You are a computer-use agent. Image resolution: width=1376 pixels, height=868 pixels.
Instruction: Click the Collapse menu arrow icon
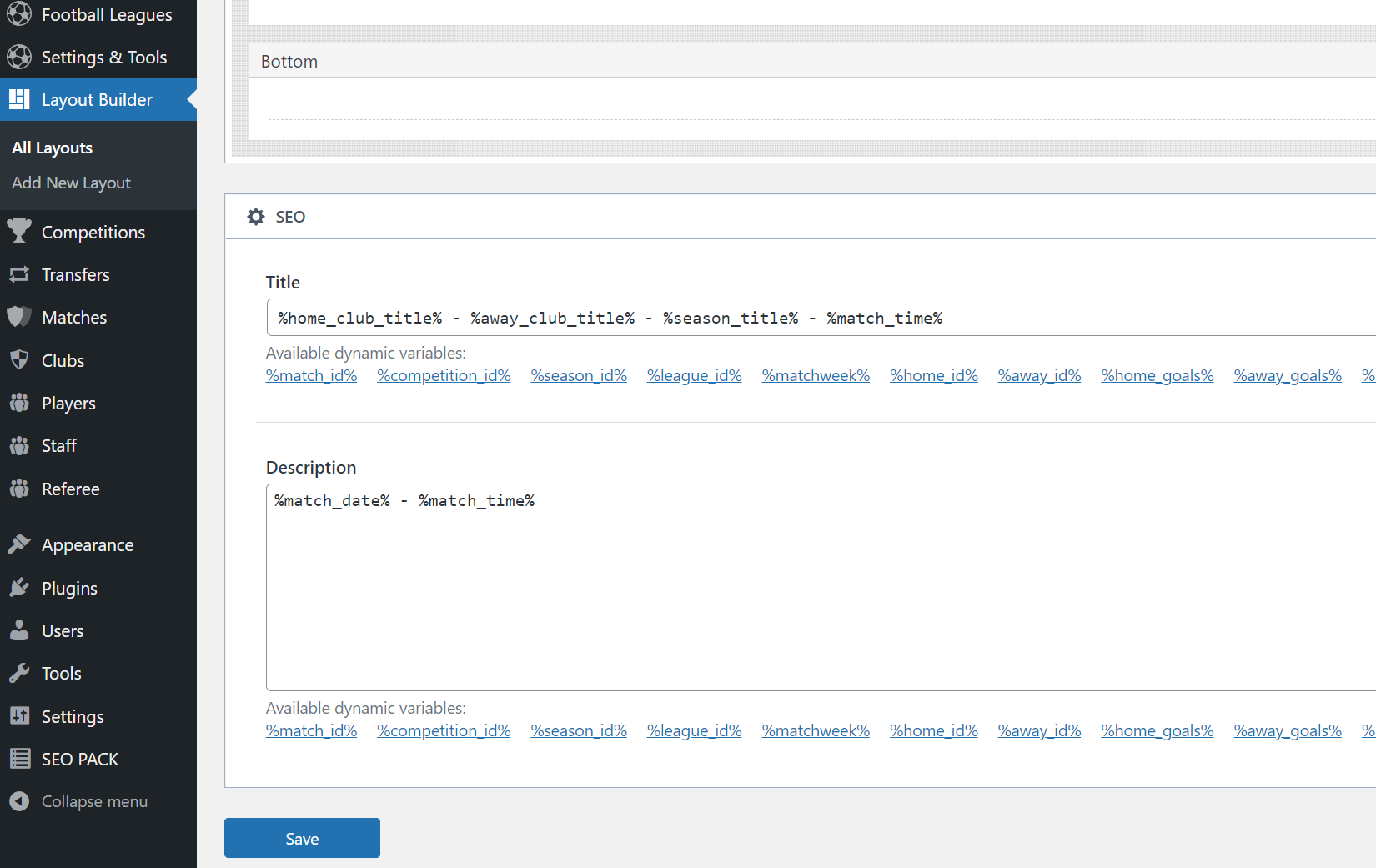19,801
